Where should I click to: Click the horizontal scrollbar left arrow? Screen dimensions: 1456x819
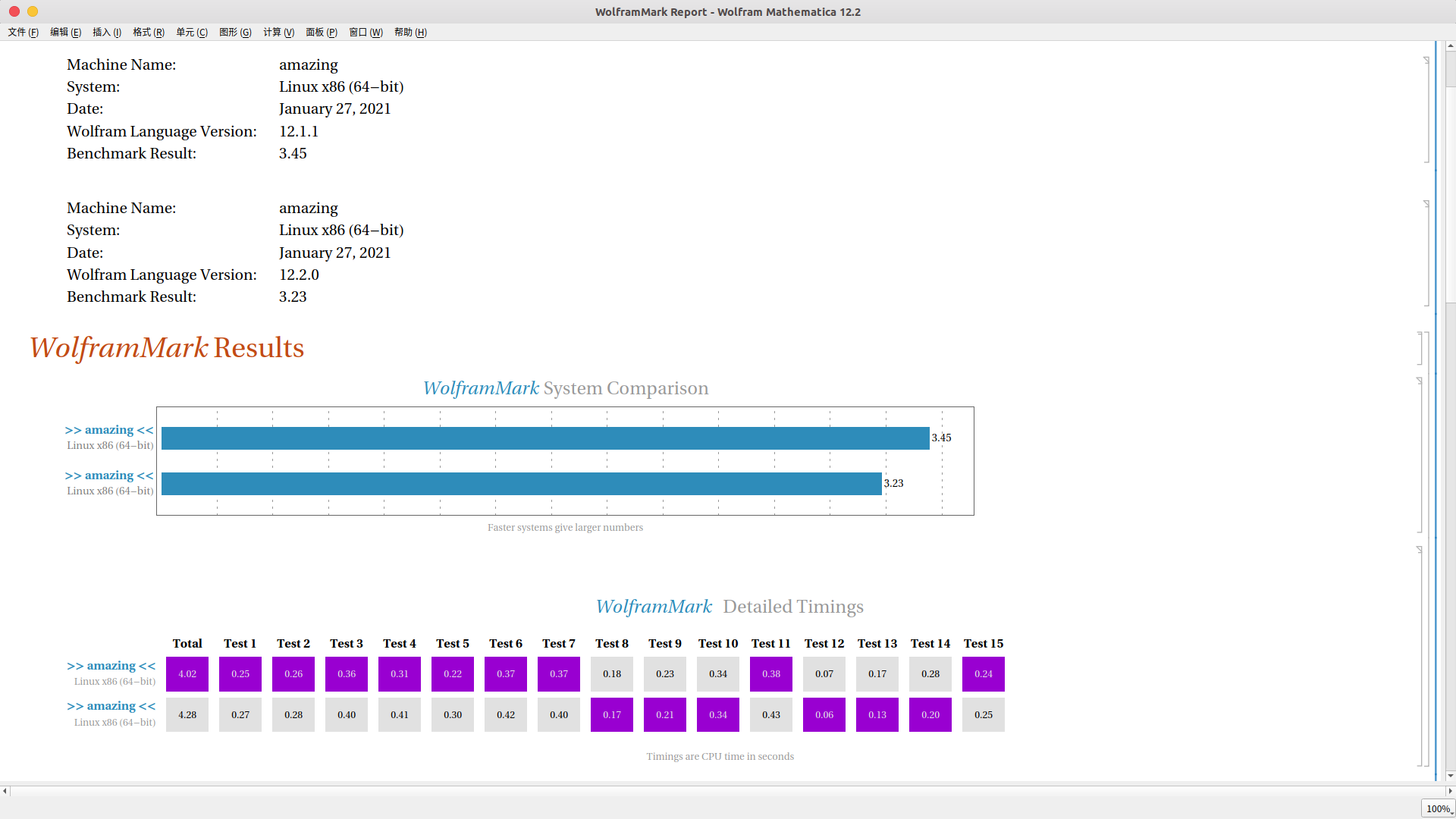pyautogui.click(x=5, y=791)
